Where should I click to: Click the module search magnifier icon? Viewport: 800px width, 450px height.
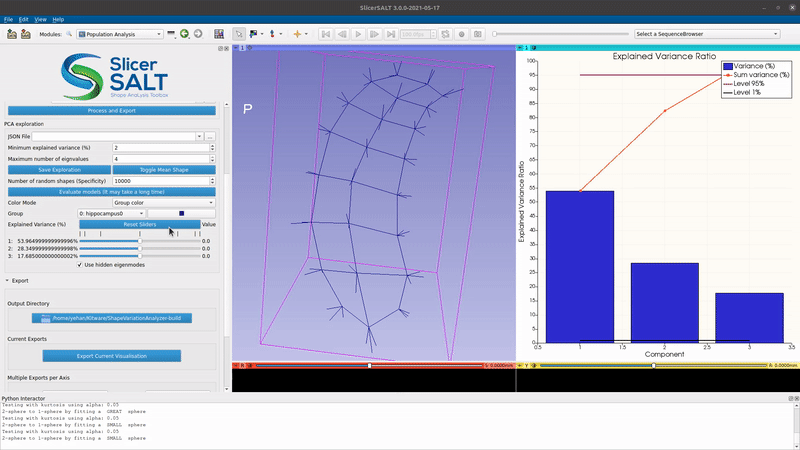[x=69, y=34]
